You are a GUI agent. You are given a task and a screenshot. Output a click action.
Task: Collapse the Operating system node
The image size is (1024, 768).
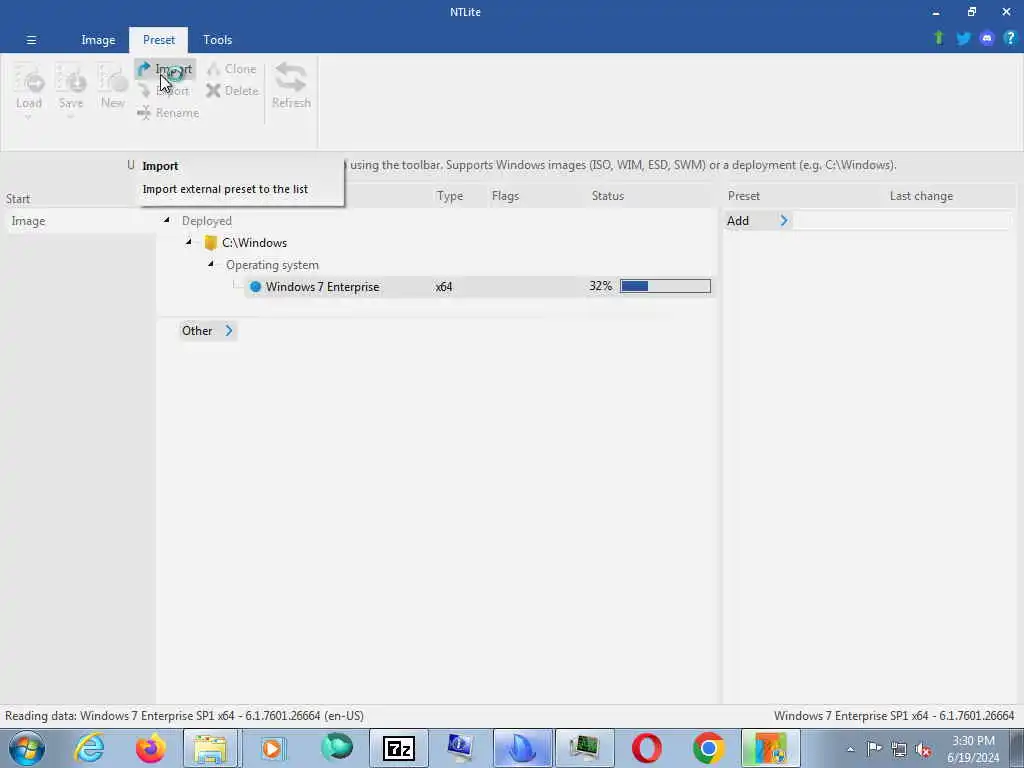coord(211,264)
